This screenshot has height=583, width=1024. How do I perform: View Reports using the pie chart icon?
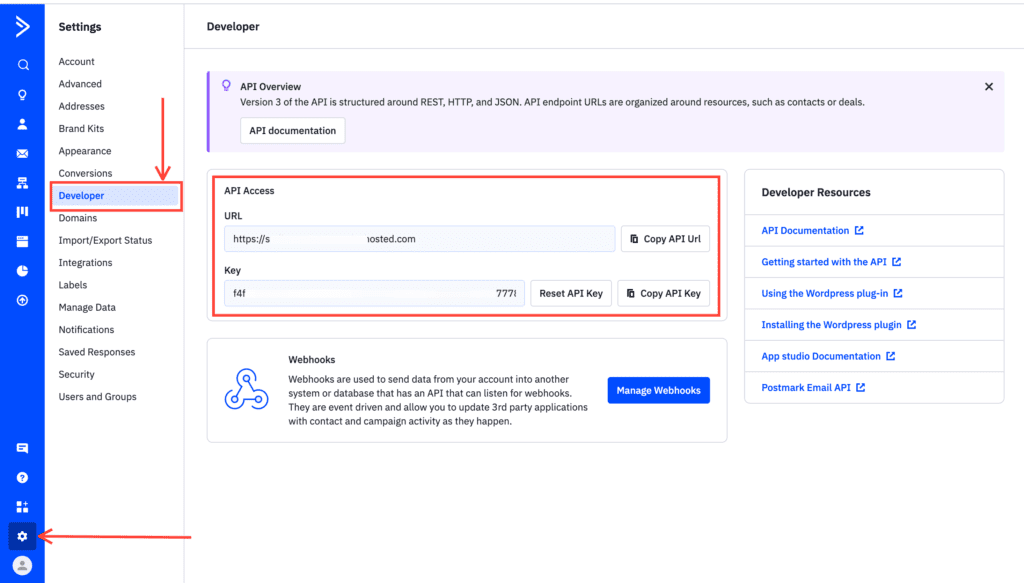(x=21, y=270)
